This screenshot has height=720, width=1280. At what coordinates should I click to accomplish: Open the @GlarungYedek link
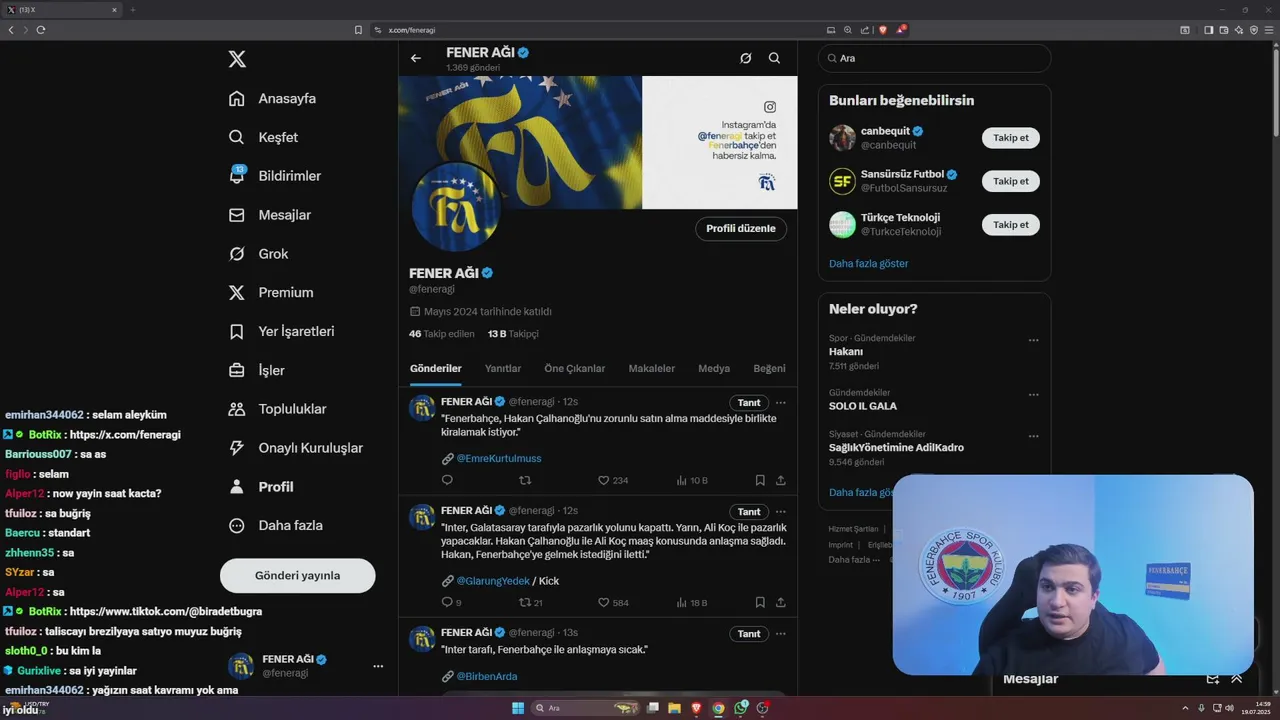tap(493, 580)
